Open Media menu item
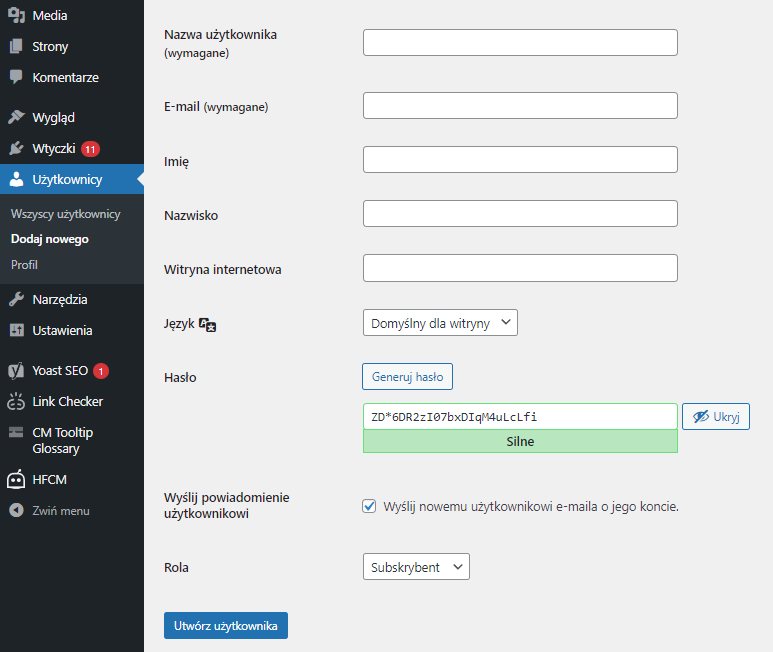Image resolution: width=773 pixels, height=652 pixels. point(72,15)
